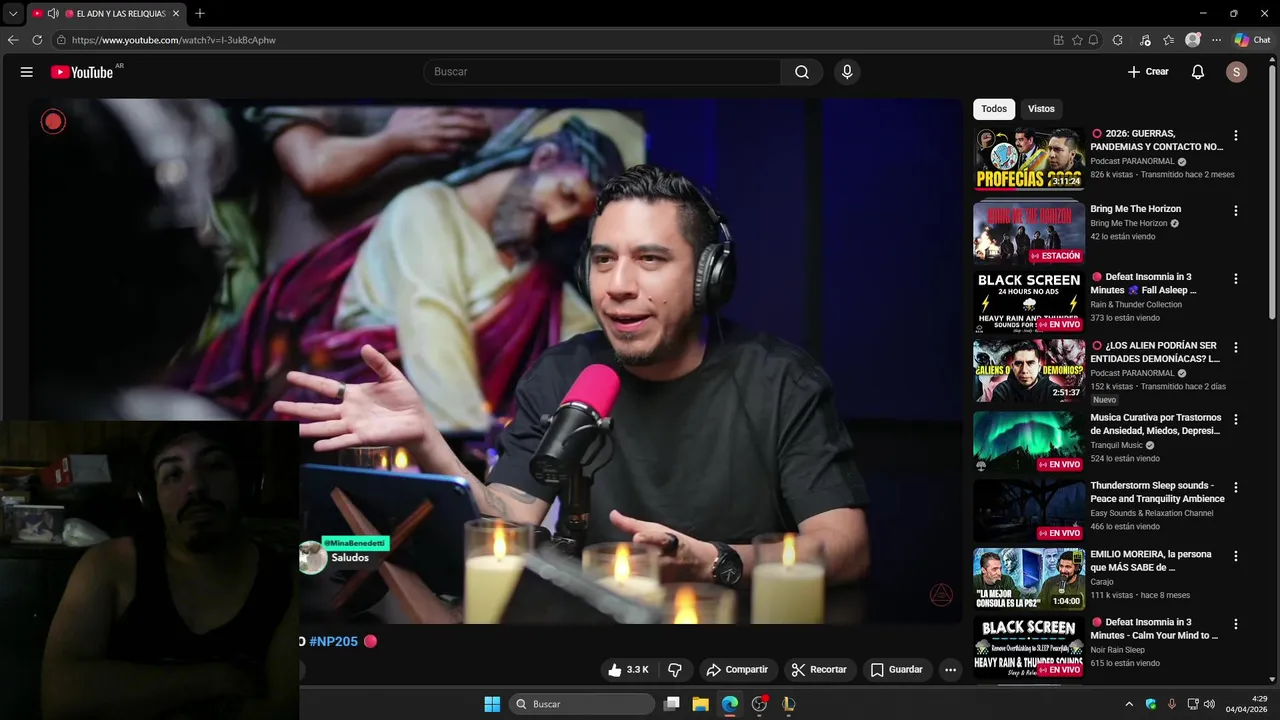This screenshot has height=720, width=1280.
Task: Dislike the video with thumbs down
Action: click(675, 670)
